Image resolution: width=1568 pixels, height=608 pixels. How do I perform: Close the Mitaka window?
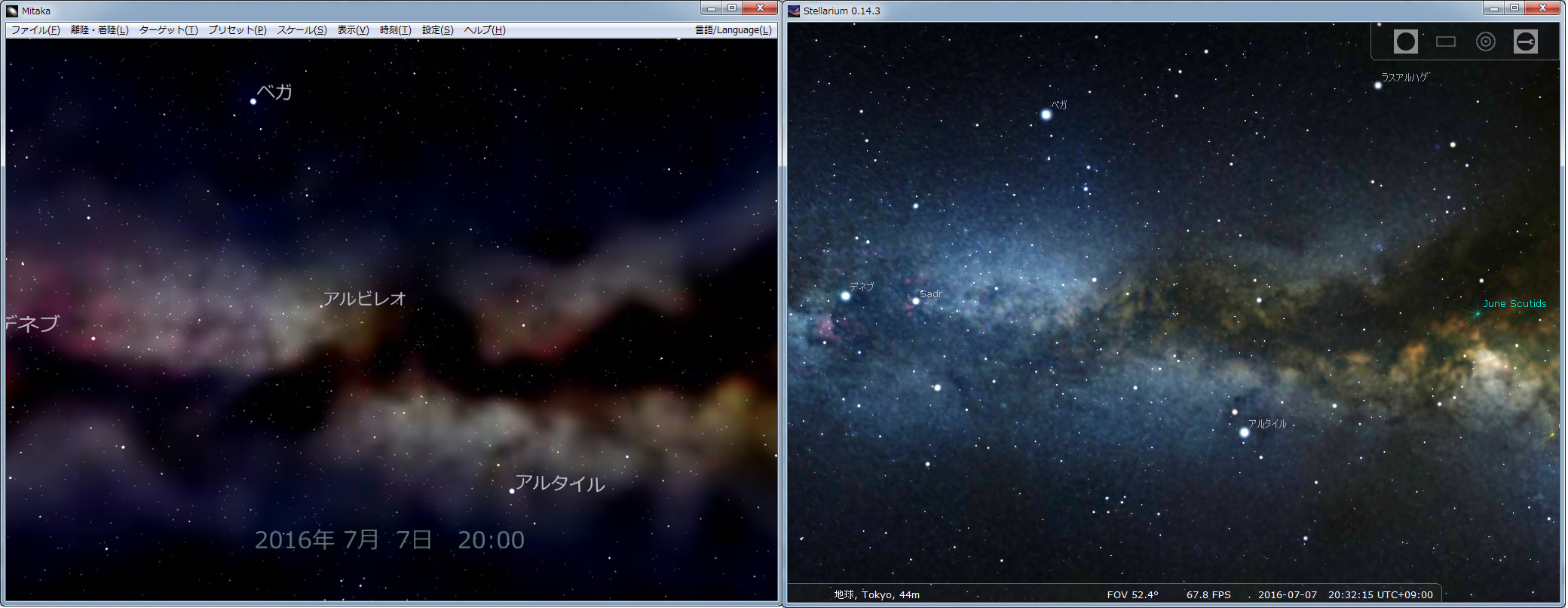760,8
